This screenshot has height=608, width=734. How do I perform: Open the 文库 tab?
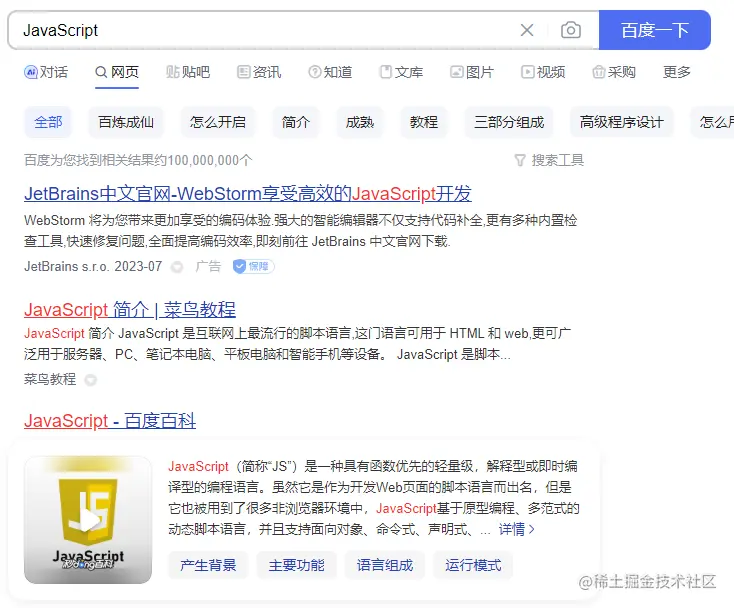click(401, 72)
